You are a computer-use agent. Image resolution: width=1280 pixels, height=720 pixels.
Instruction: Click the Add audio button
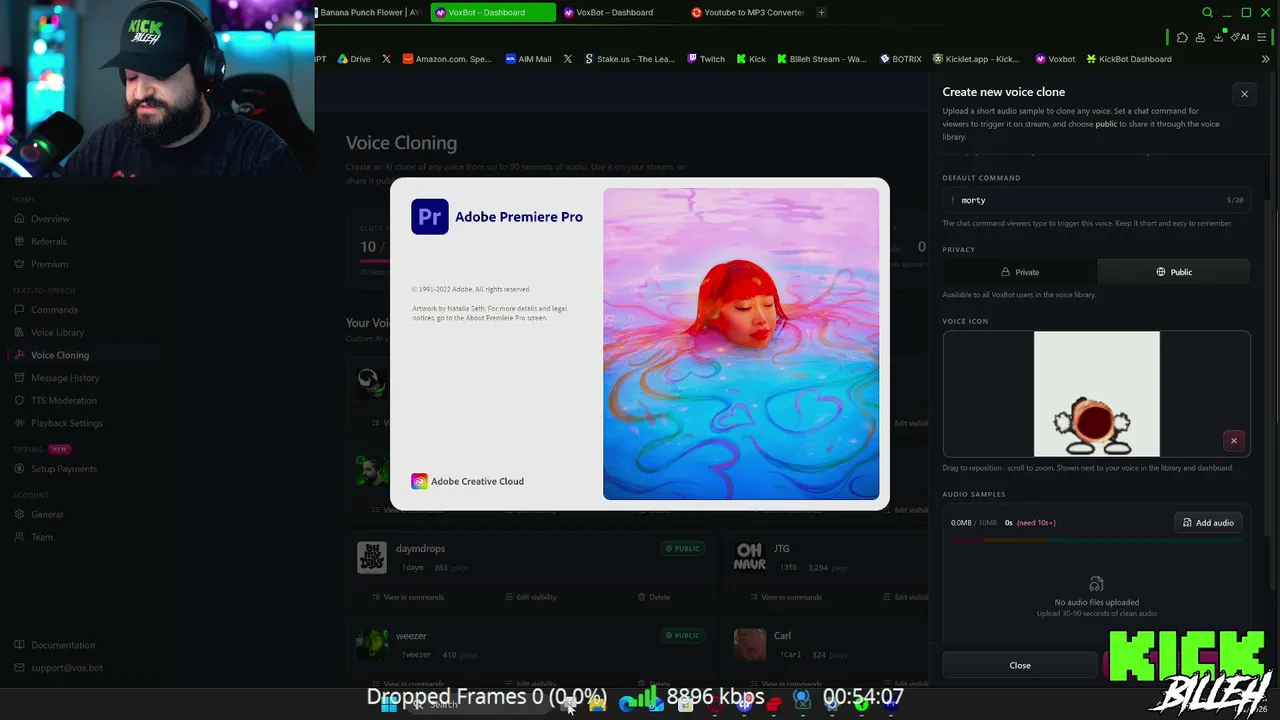[x=1208, y=523]
